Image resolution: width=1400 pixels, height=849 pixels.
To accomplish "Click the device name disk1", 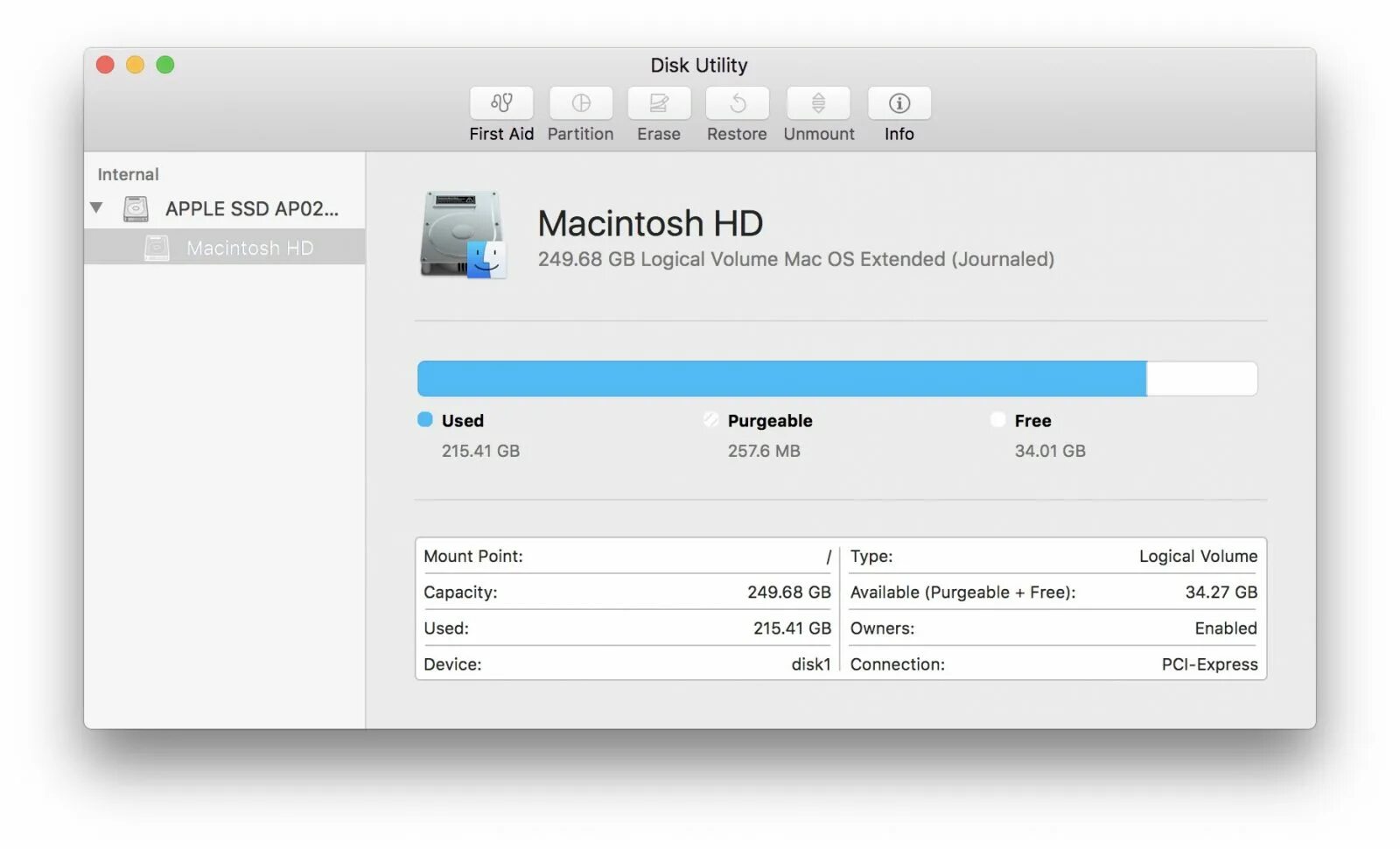I will pyautogui.click(x=809, y=663).
